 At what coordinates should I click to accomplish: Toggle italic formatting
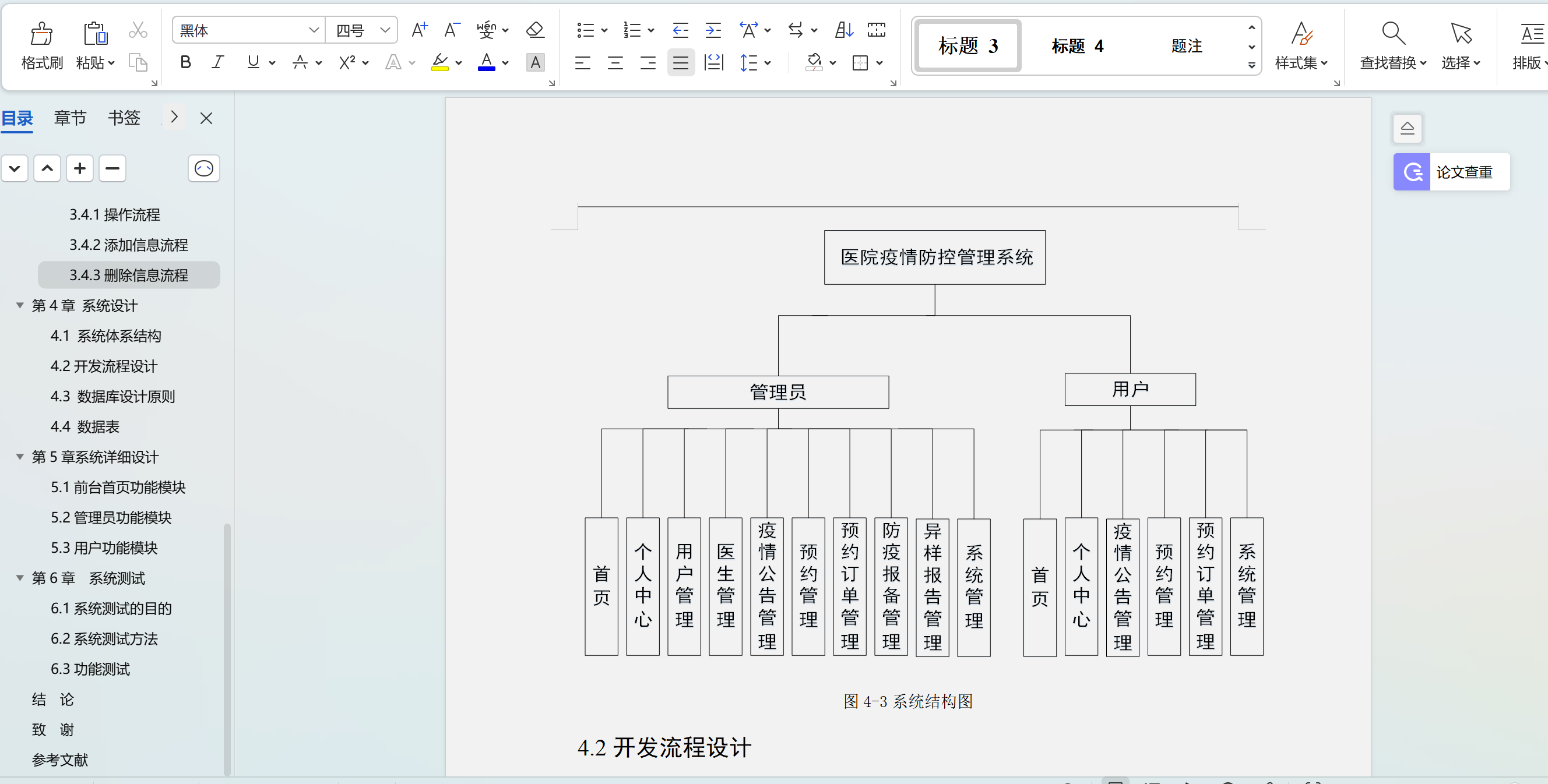click(217, 62)
